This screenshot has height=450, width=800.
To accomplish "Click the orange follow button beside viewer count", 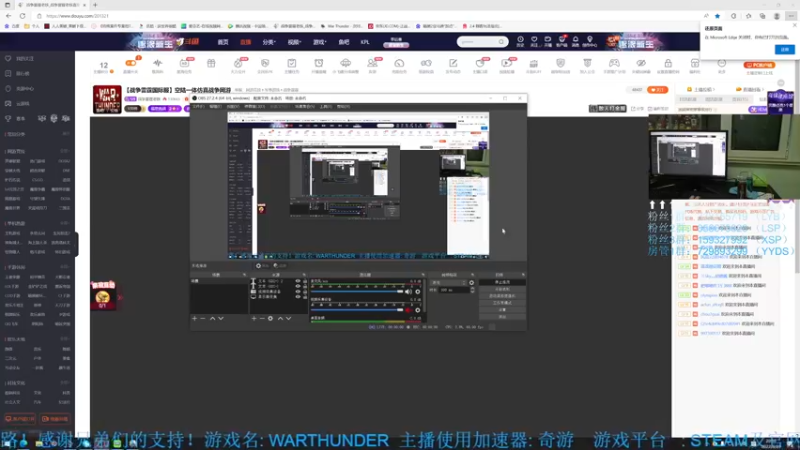I will [x=657, y=90].
